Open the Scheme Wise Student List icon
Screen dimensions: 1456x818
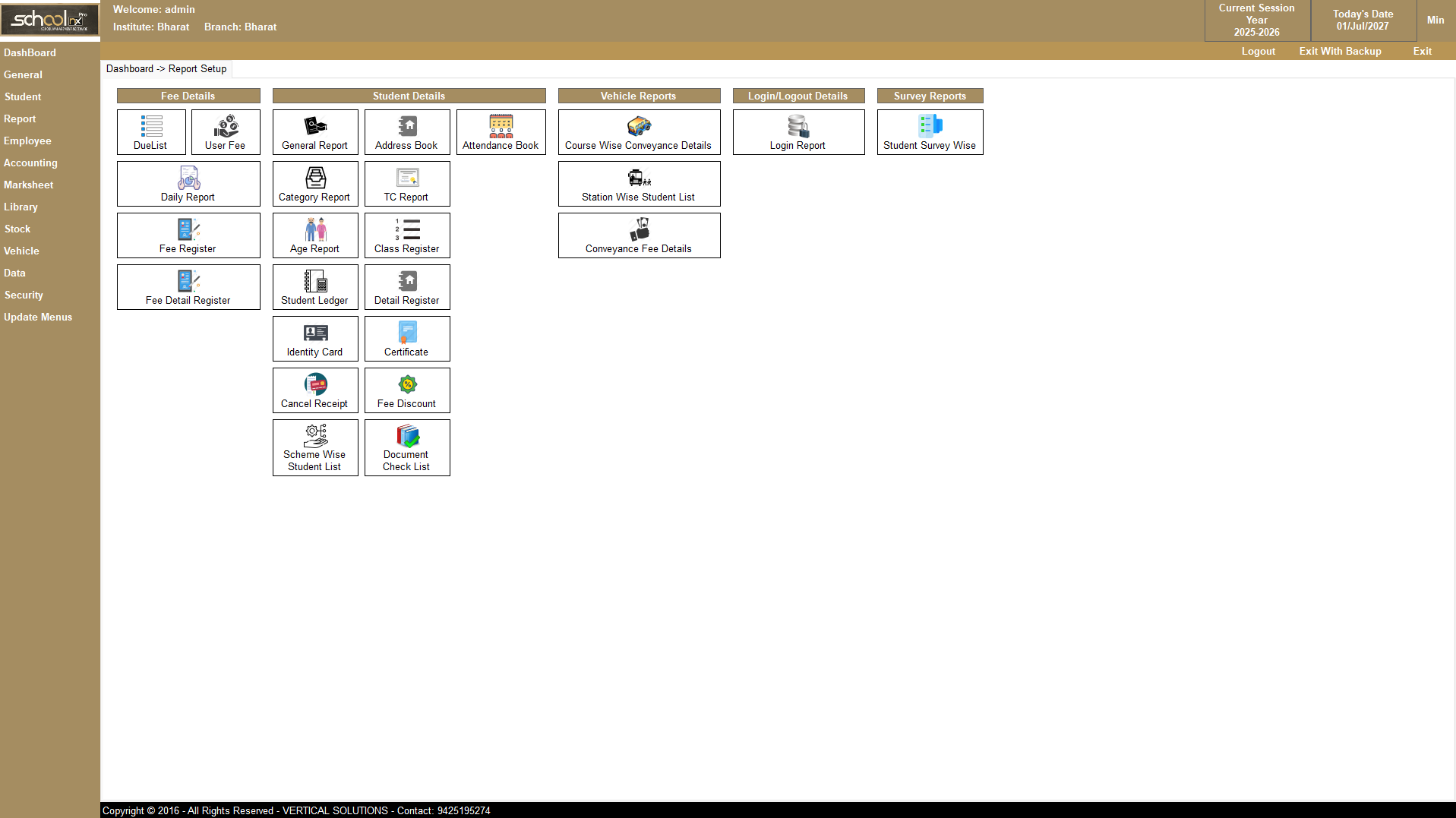(x=315, y=436)
